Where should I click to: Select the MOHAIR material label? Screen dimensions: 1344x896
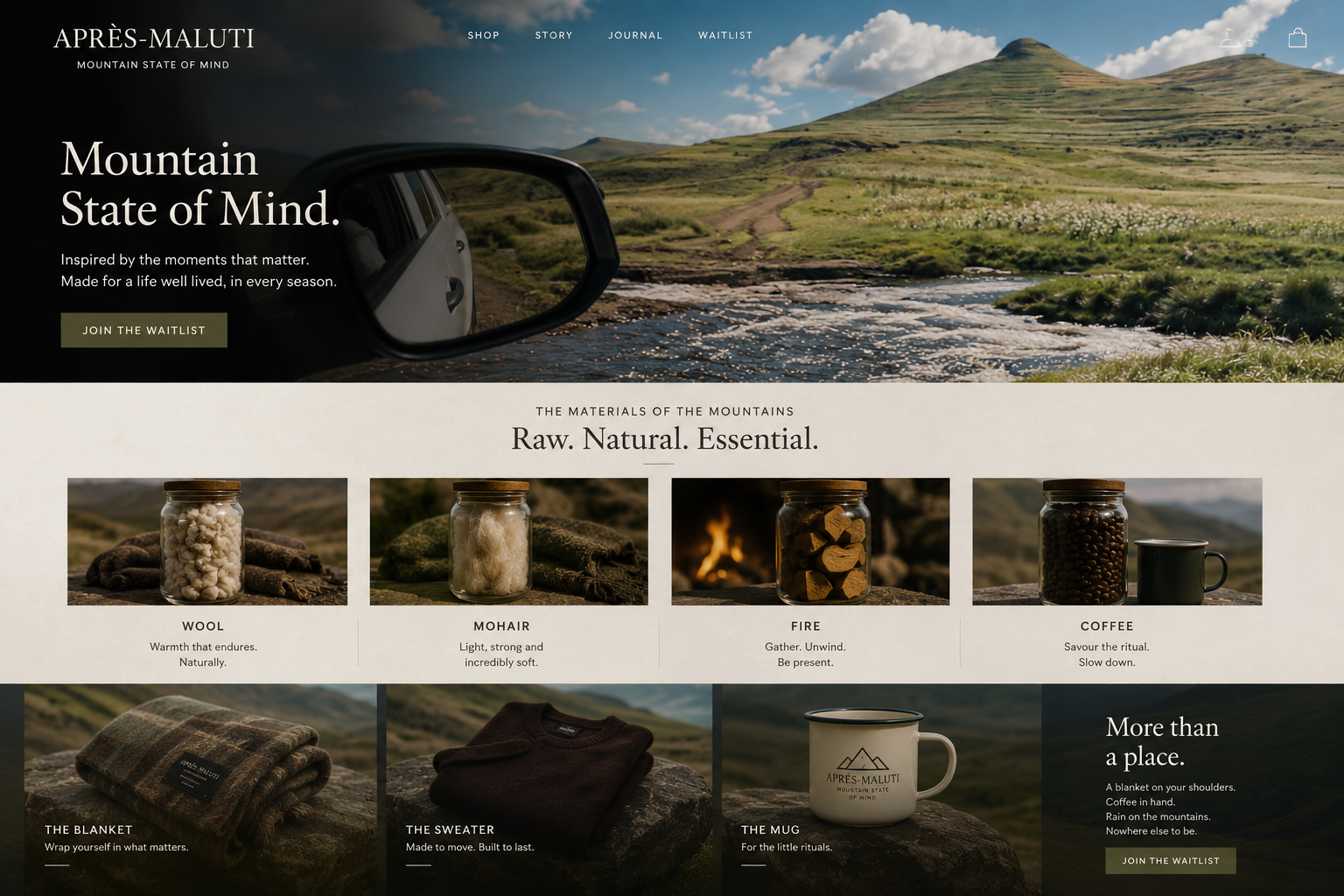click(501, 626)
